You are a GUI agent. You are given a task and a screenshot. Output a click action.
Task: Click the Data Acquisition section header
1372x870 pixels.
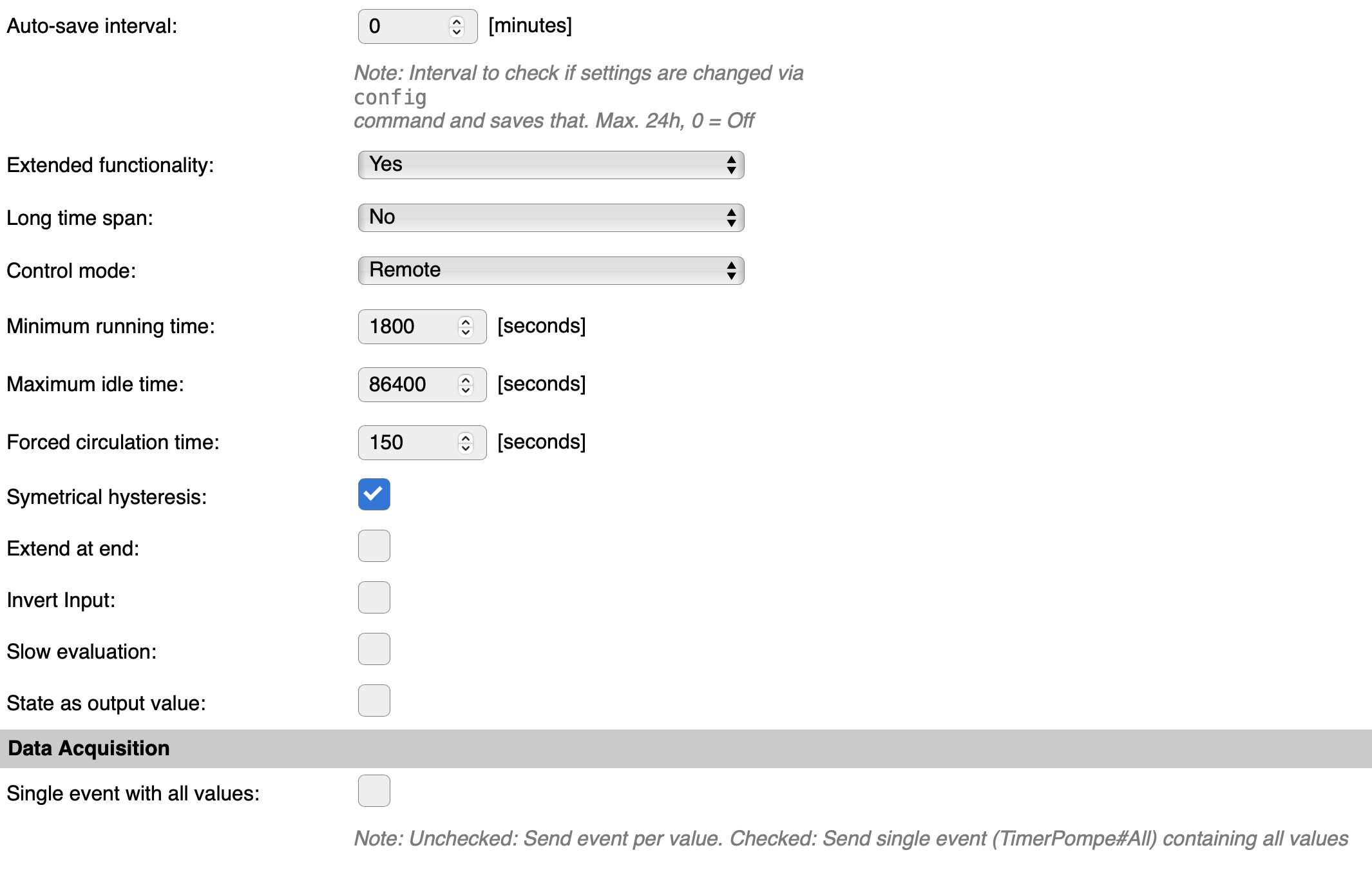point(686,748)
